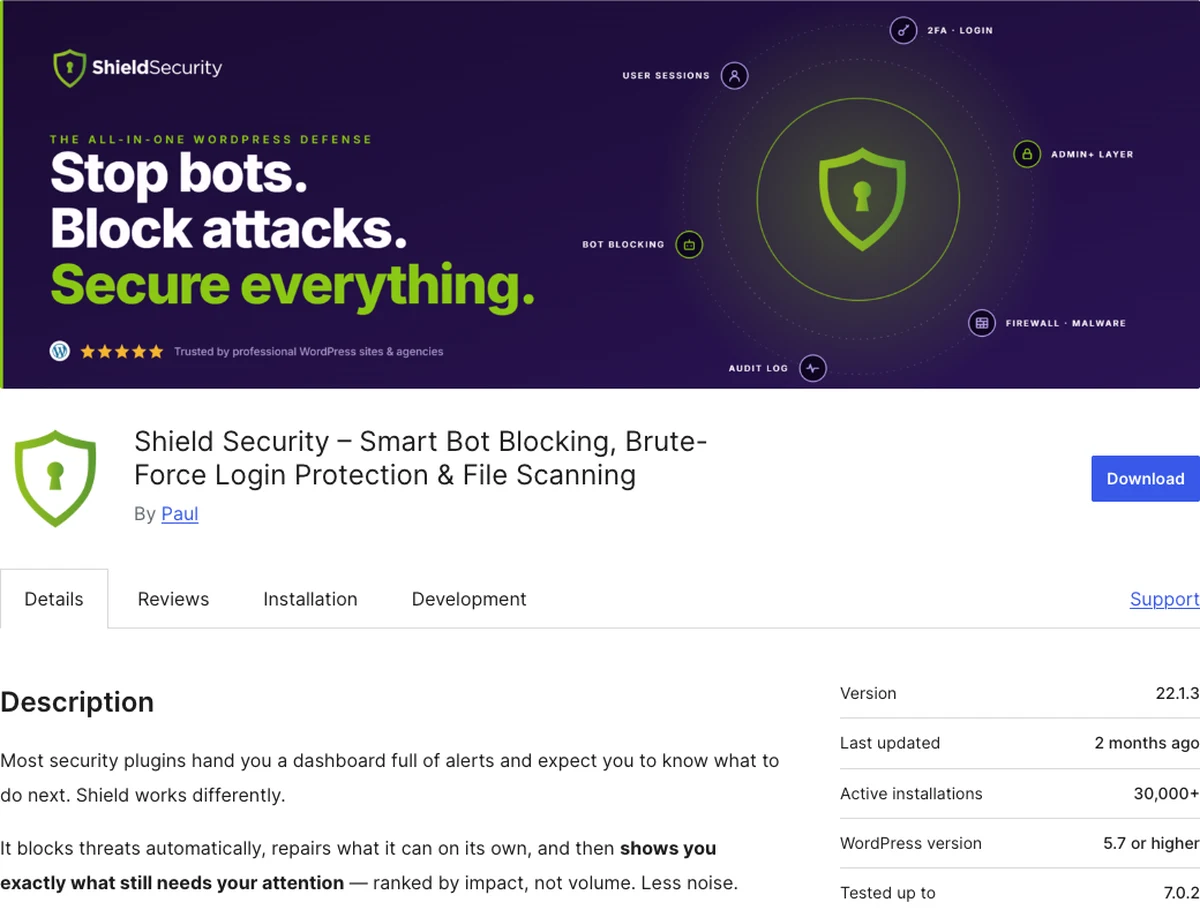This screenshot has width=1200, height=910.
Task: Open the Details tab
Action: point(54,599)
